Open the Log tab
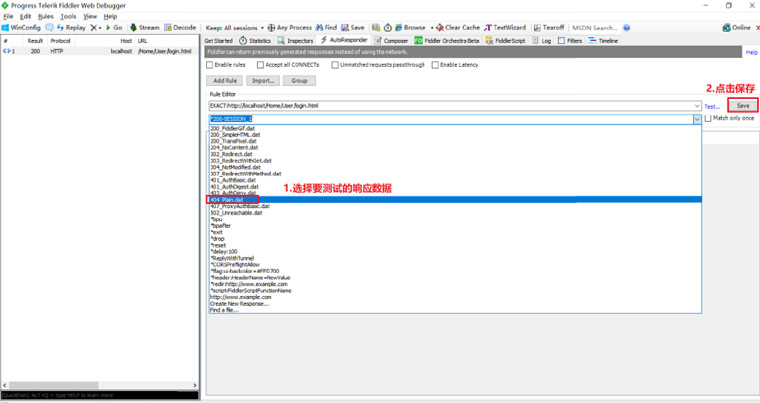Image resolution: width=760 pixels, height=403 pixels. coord(542,41)
